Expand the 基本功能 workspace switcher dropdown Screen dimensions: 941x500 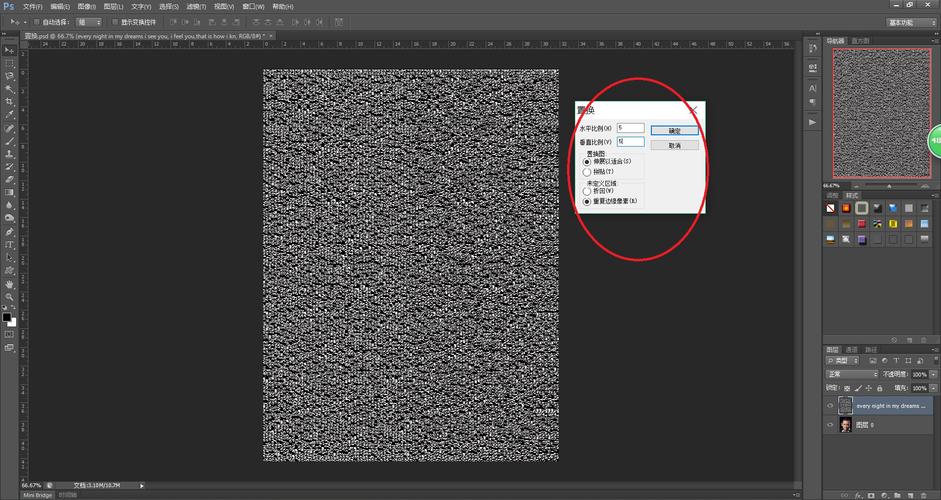tap(911, 21)
